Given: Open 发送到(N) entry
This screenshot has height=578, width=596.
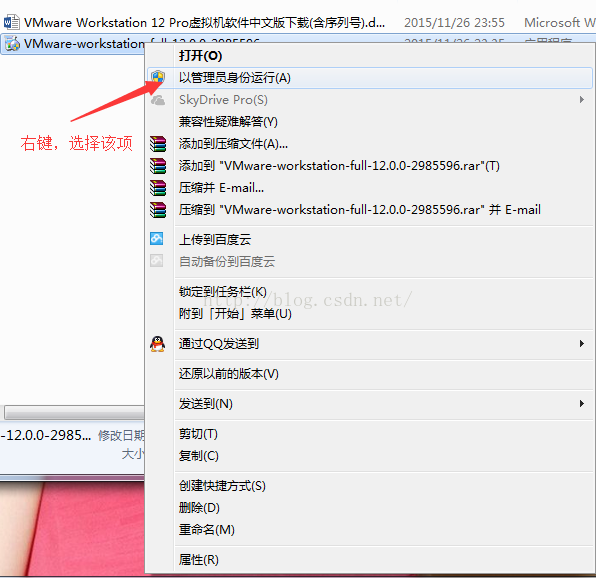Looking at the screenshot, I should coord(369,404).
